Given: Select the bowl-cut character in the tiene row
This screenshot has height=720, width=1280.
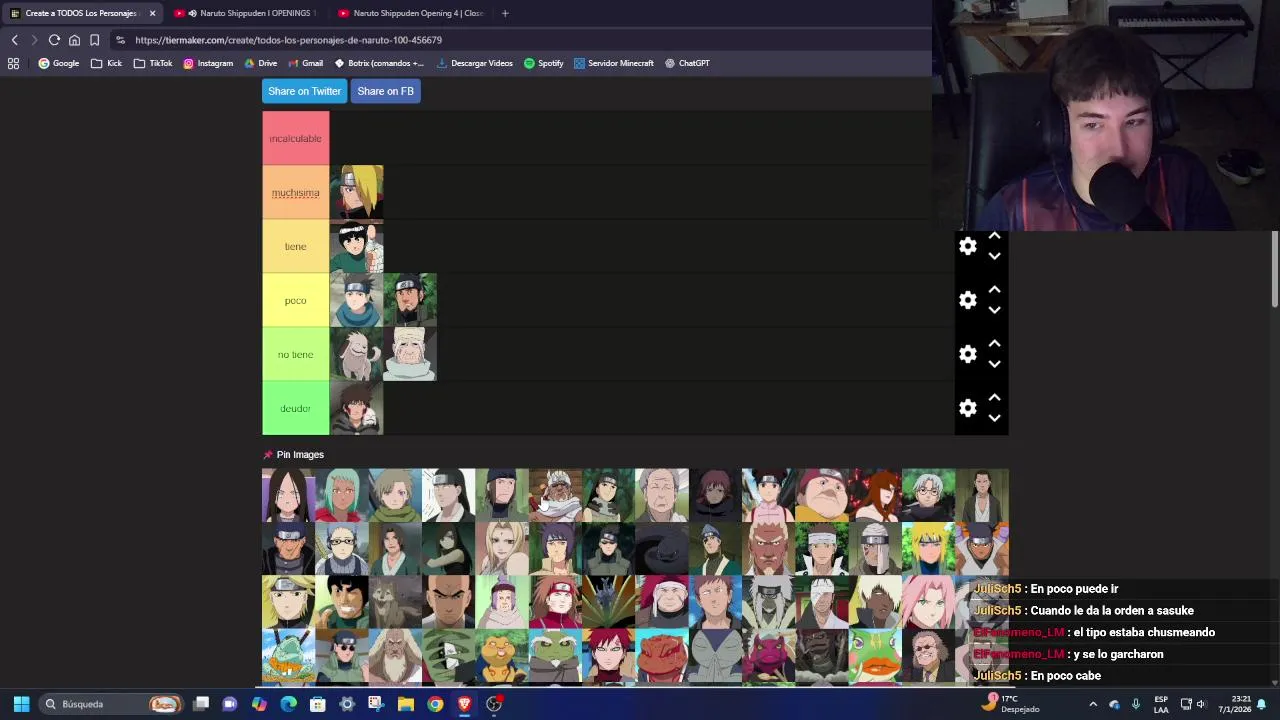Looking at the screenshot, I should coord(356,246).
